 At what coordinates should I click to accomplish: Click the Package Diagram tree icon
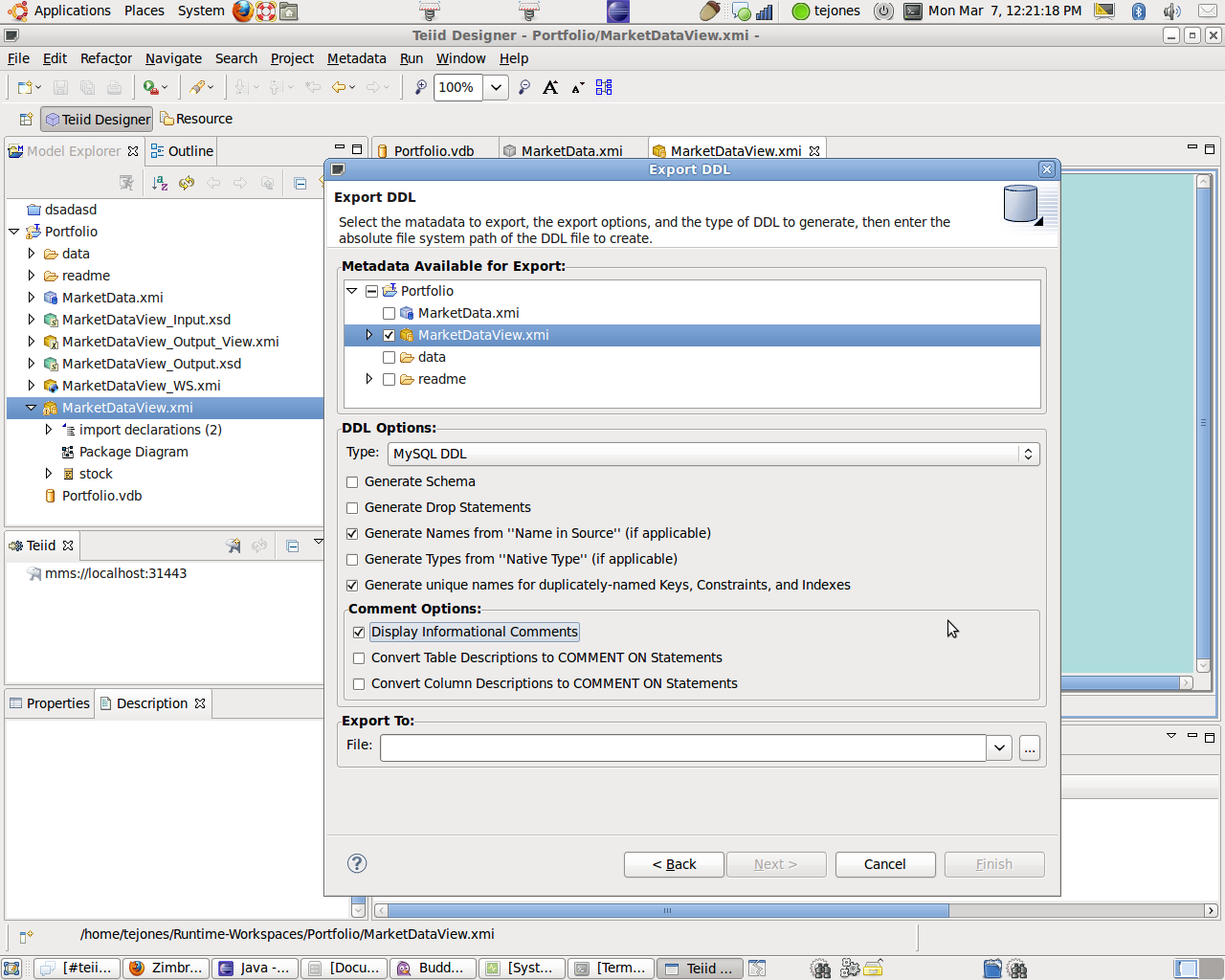68,452
